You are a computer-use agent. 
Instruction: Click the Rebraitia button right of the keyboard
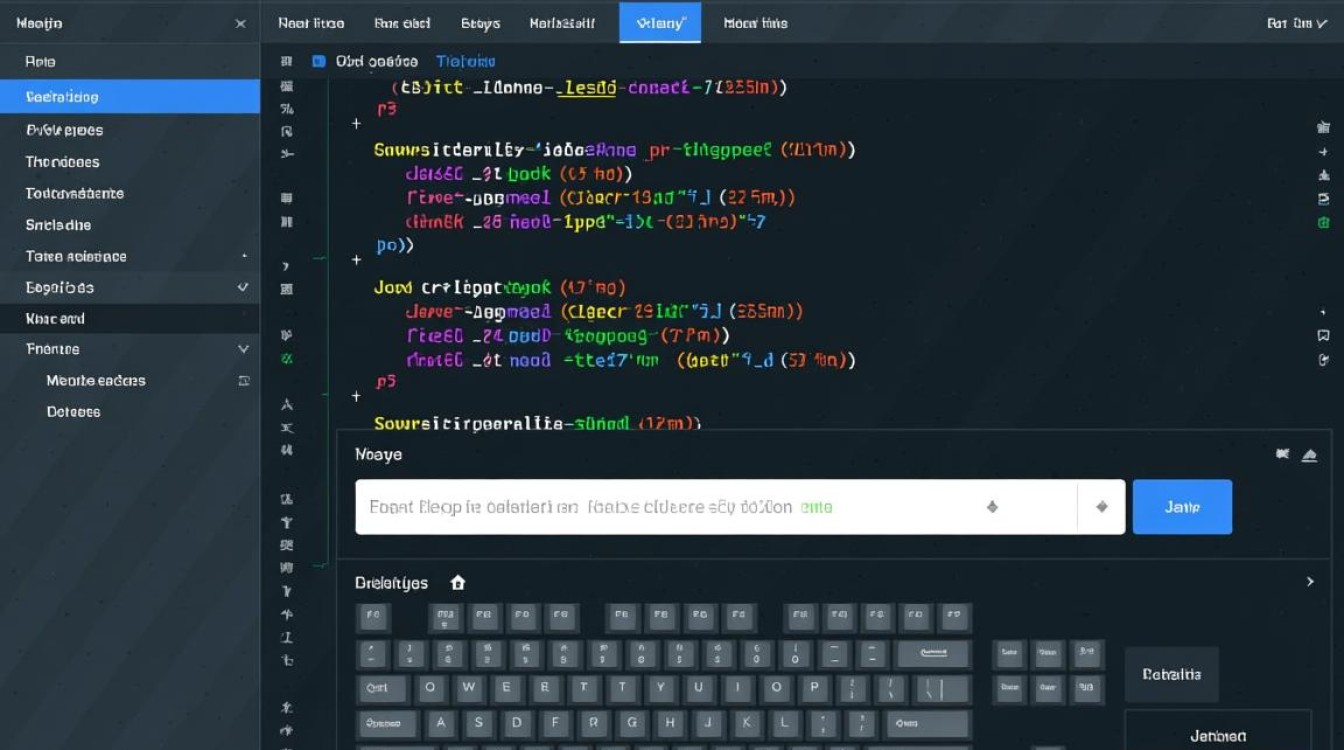click(1171, 675)
